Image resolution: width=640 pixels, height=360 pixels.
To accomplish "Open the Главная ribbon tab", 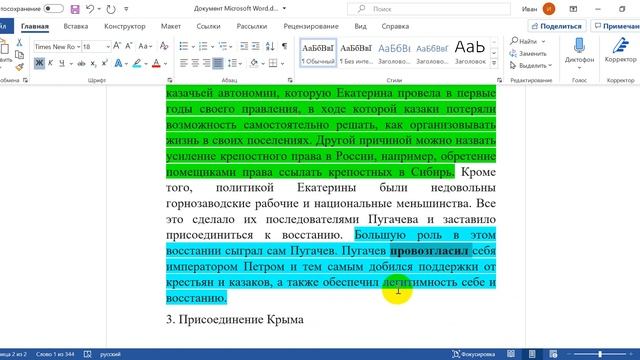I will coord(35,26).
